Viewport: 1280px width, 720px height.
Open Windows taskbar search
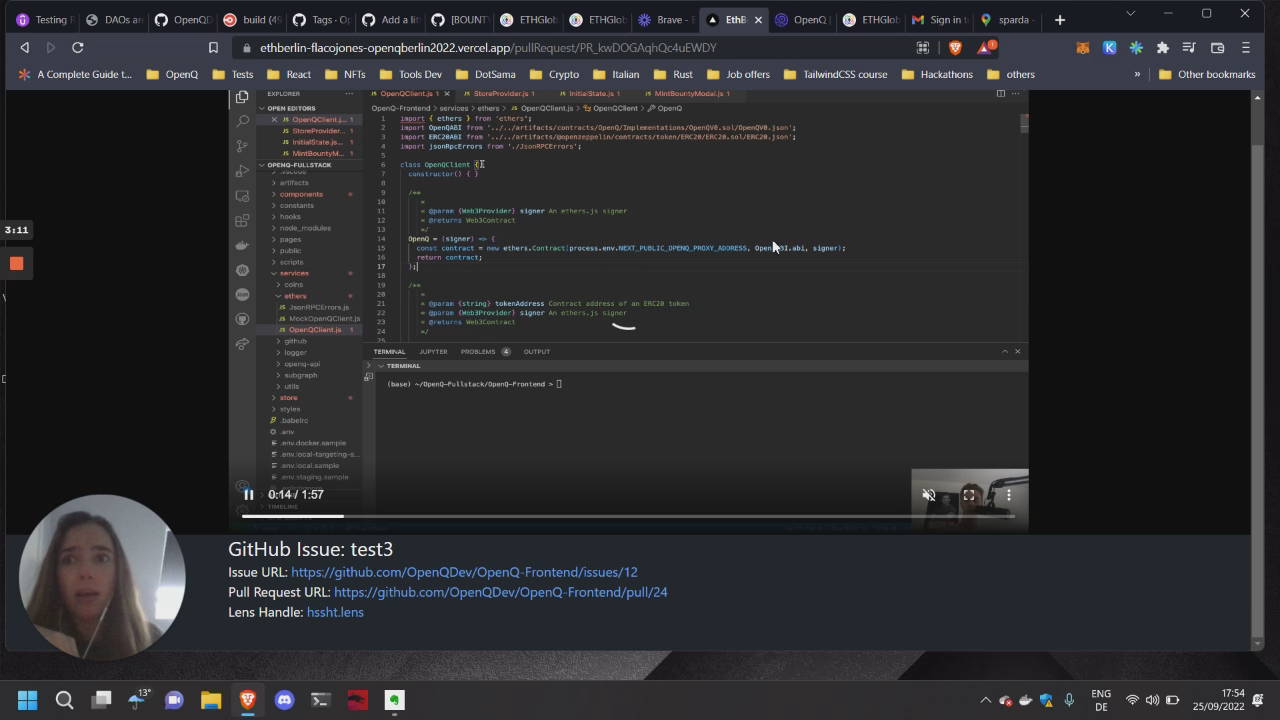click(x=64, y=700)
